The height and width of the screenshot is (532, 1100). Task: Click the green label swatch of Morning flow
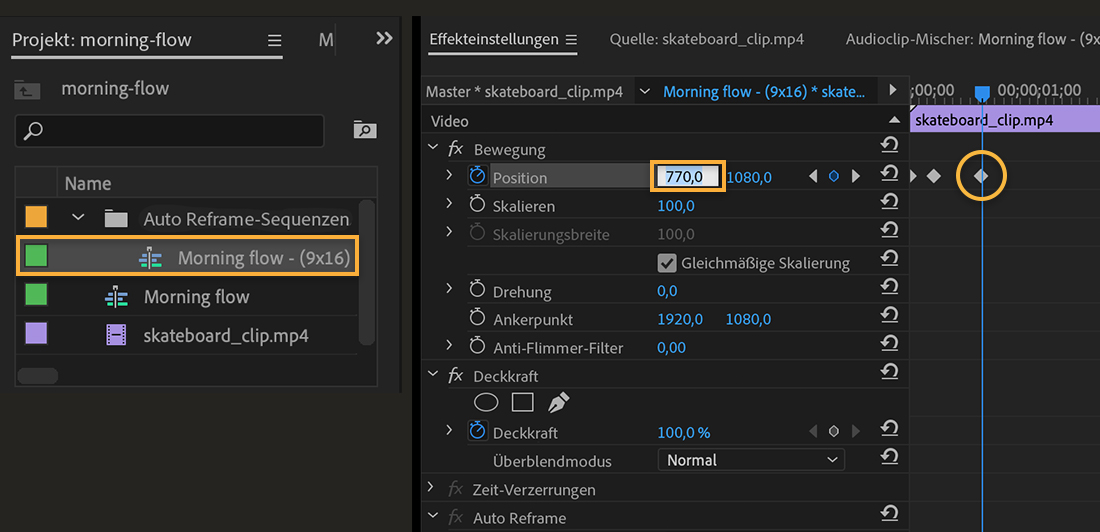(x=36, y=296)
